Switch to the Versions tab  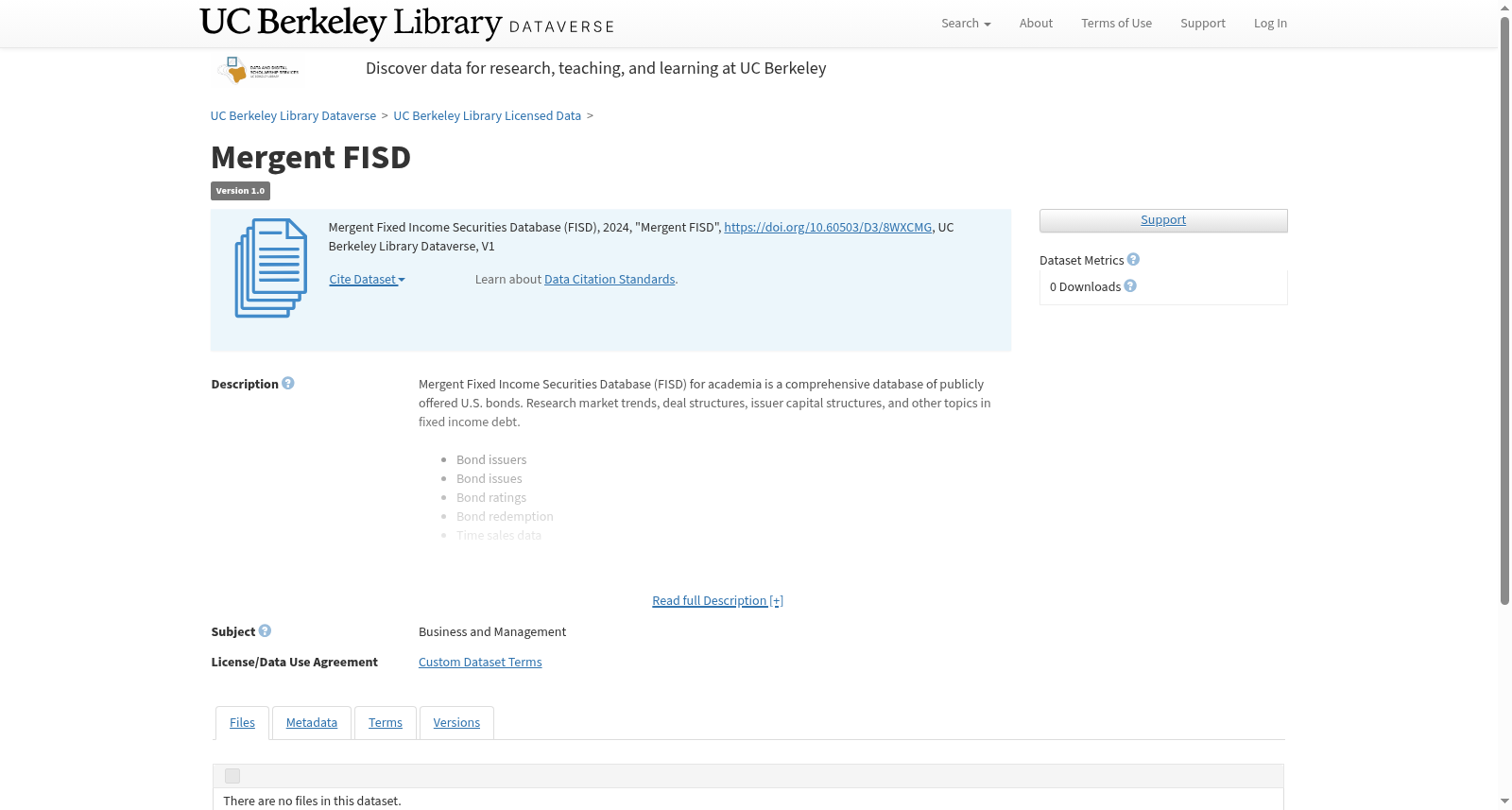click(456, 723)
